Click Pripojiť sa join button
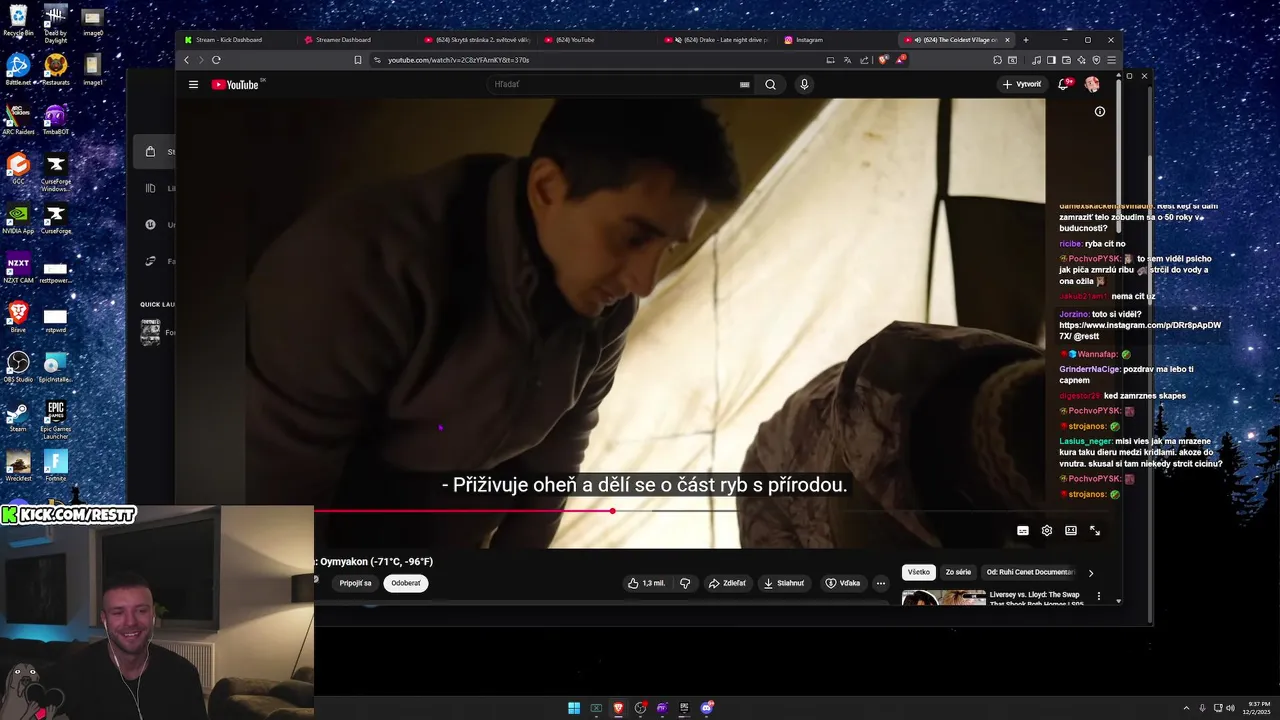This screenshot has height=720, width=1280. 355,583
